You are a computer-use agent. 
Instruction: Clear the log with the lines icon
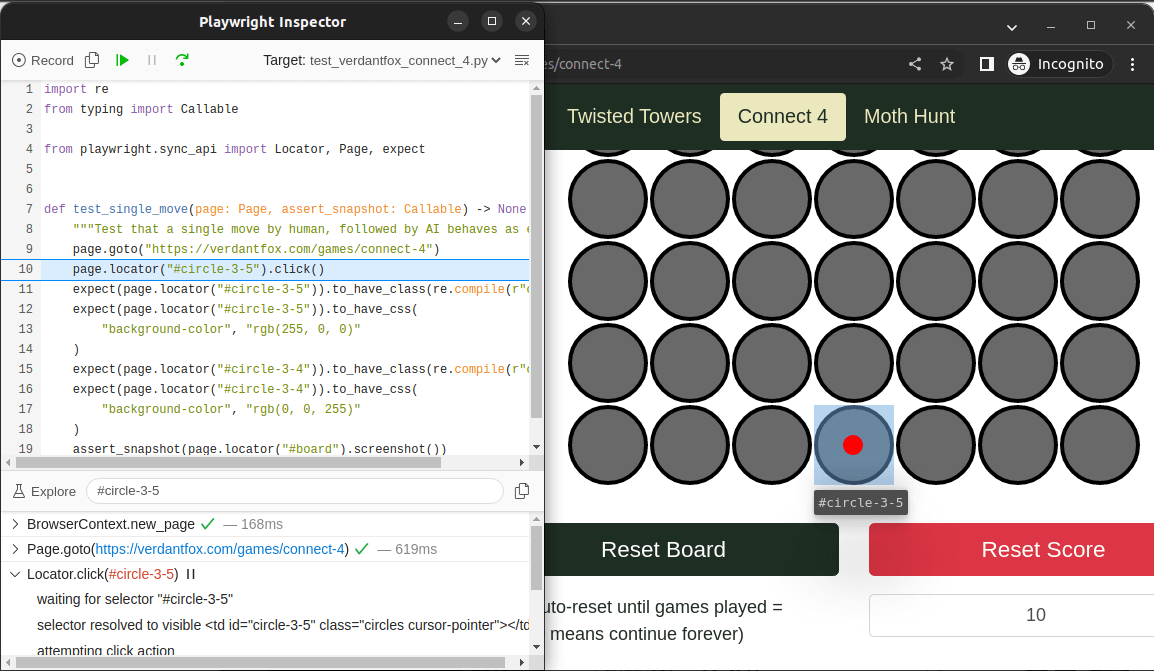click(522, 60)
